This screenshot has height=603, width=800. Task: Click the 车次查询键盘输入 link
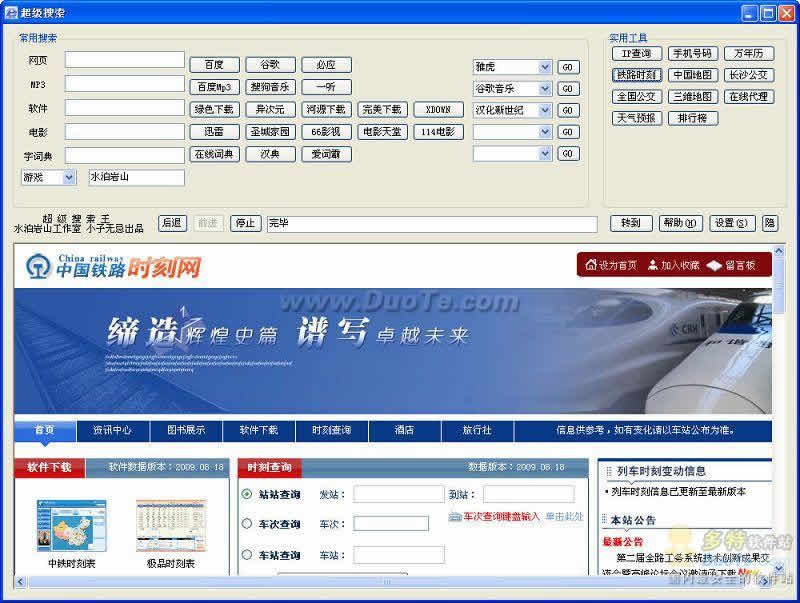(x=501, y=517)
